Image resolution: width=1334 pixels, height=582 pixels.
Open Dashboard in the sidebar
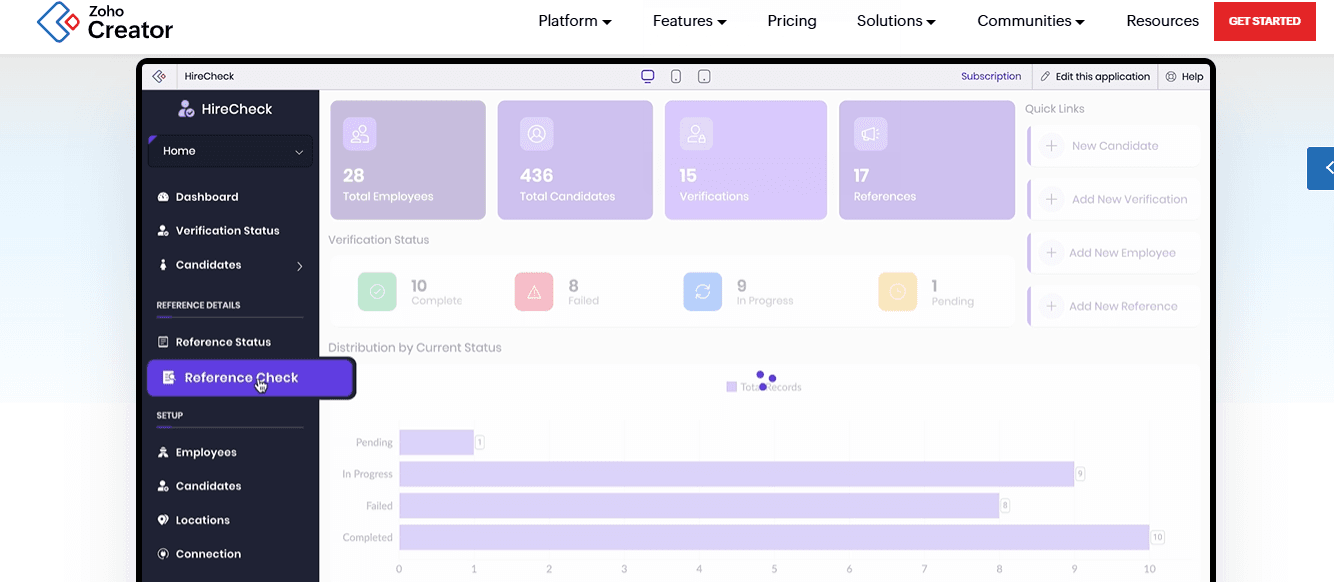207,197
